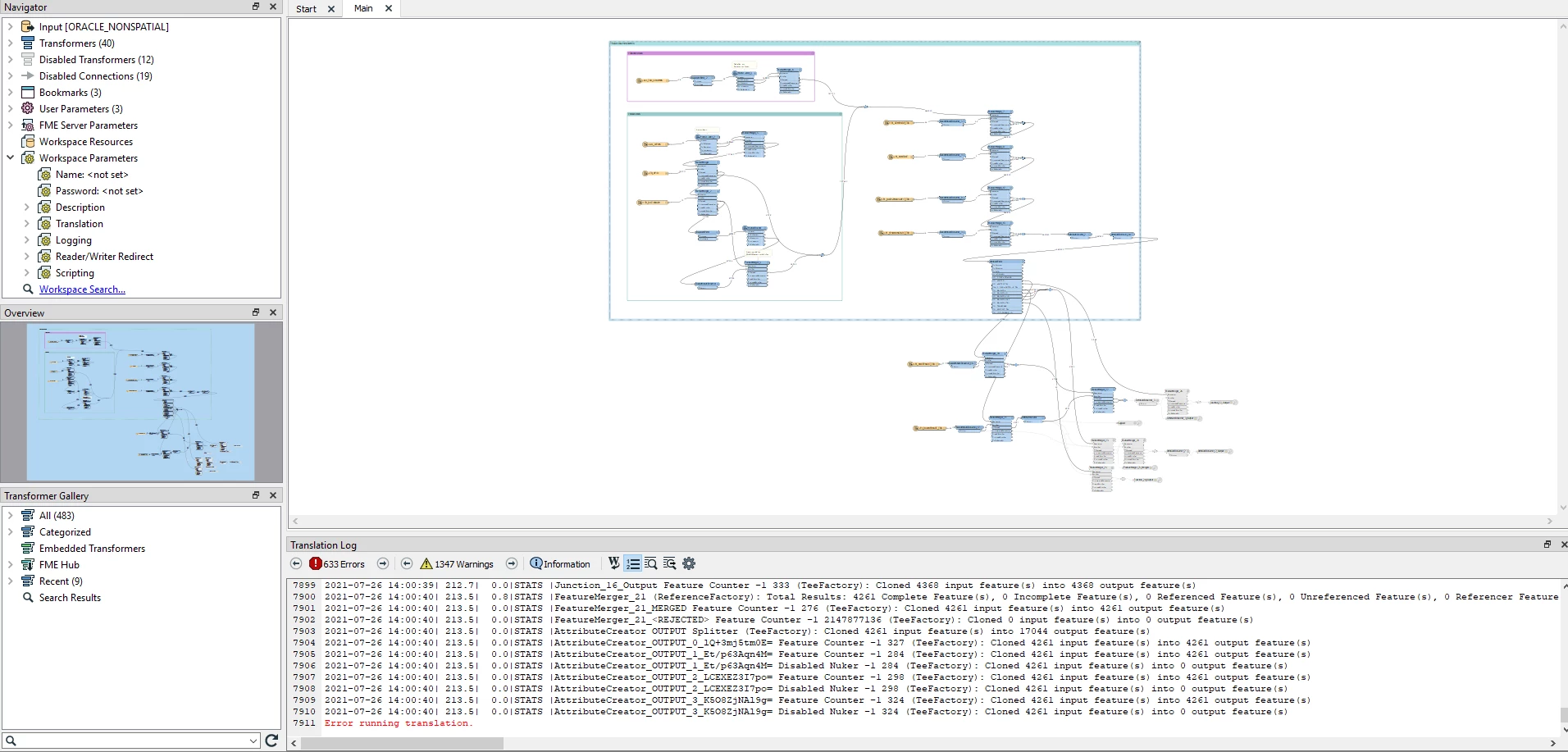Switch to the Start tab
Viewport: 1568px width, 752px height.
pyautogui.click(x=306, y=9)
